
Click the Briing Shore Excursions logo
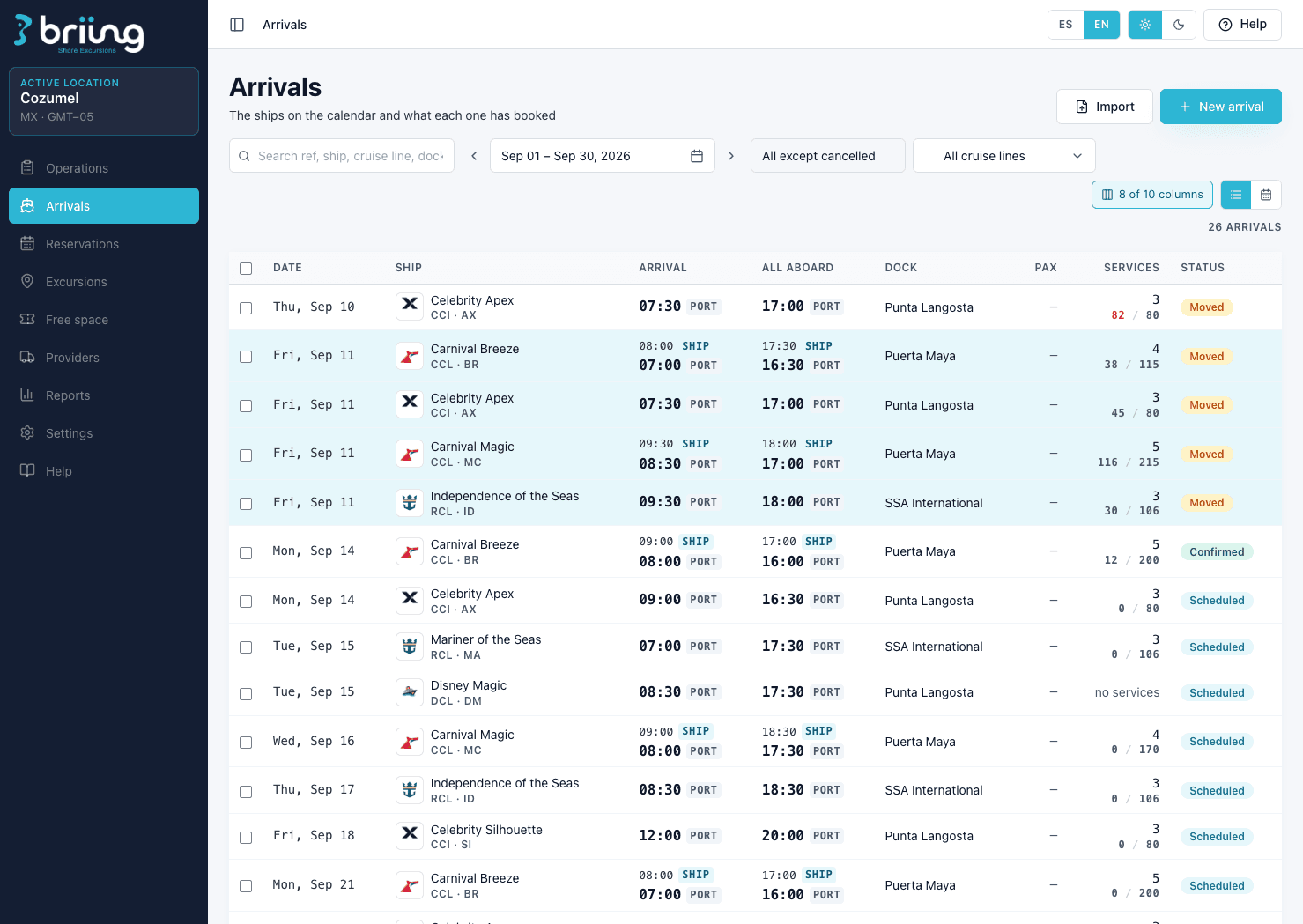79,33
